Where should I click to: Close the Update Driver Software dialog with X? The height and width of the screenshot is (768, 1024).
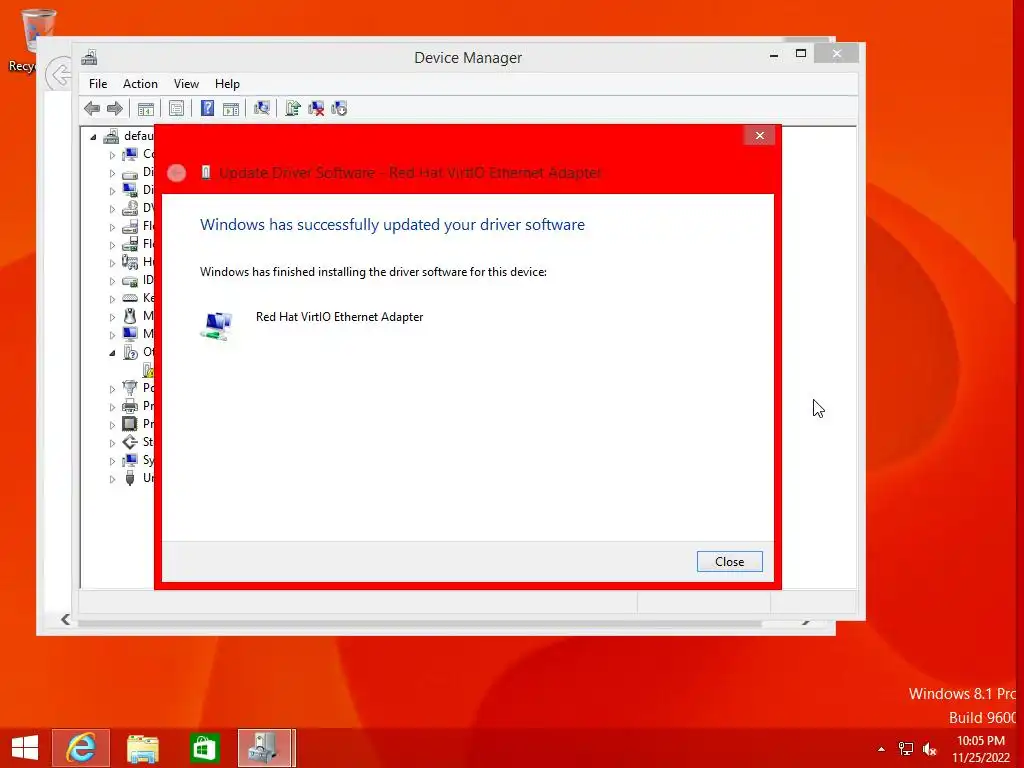point(760,135)
